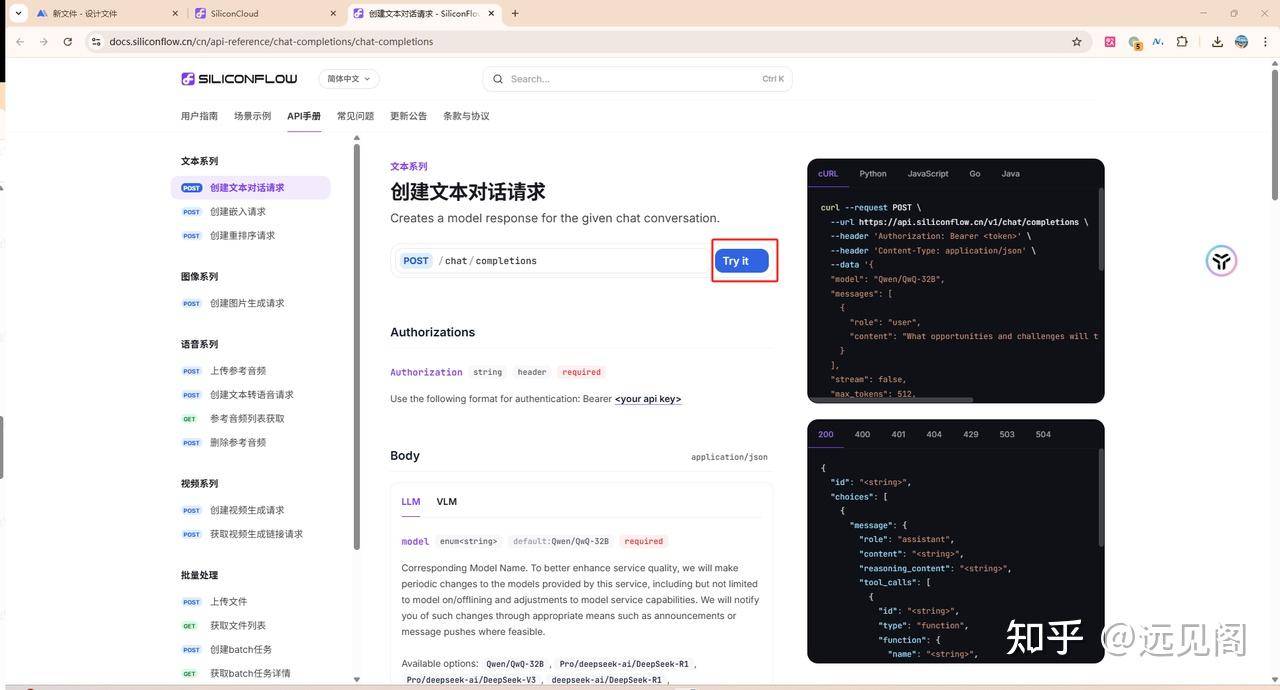Screen dimensions: 1280x690
Task: Open 上传文件 sidebar item
Action: pyautogui.click(x=250, y=602)
